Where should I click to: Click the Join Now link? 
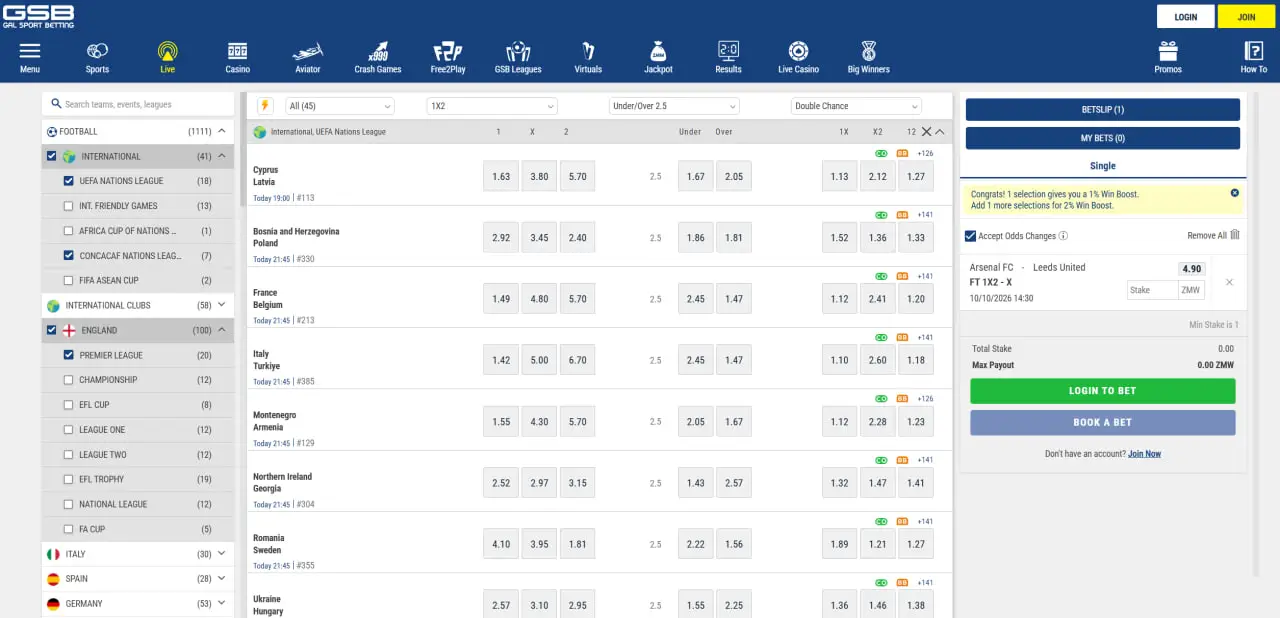pyautogui.click(x=1145, y=454)
